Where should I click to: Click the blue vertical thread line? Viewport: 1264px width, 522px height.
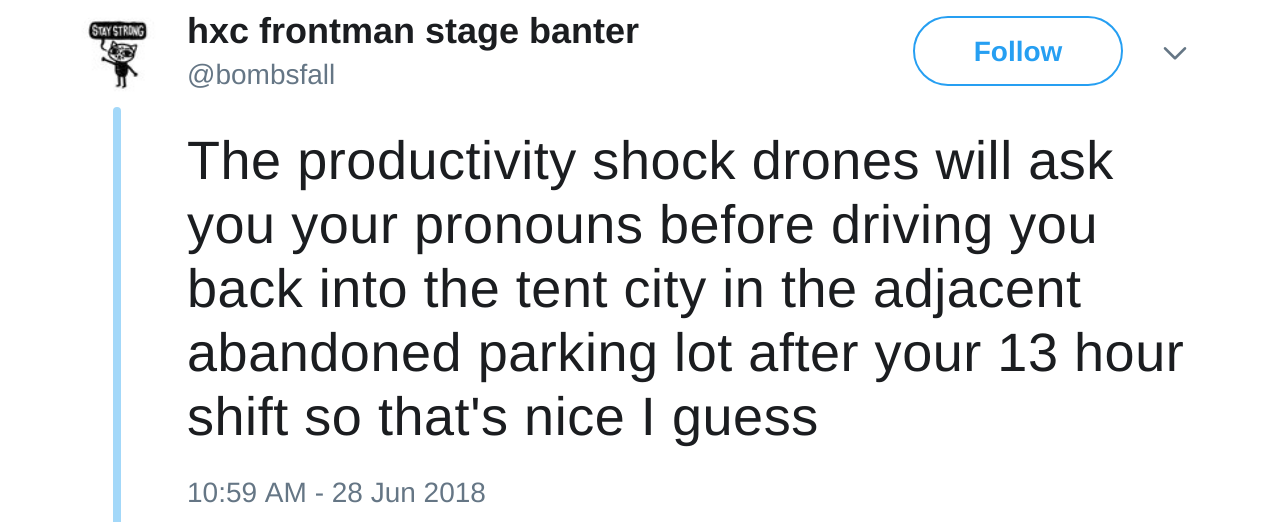click(x=117, y=310)
